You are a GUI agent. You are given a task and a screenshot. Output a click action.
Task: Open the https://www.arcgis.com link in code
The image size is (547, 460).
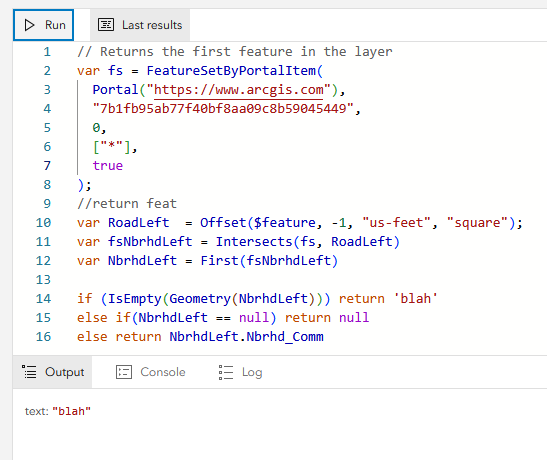click(238, 90)
